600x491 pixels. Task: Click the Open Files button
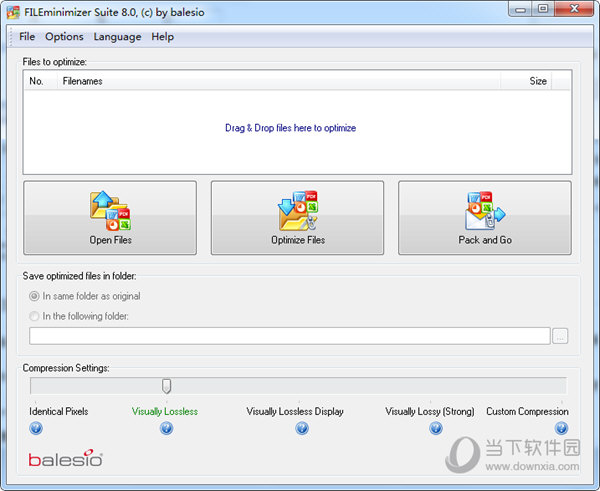point(110,218)
